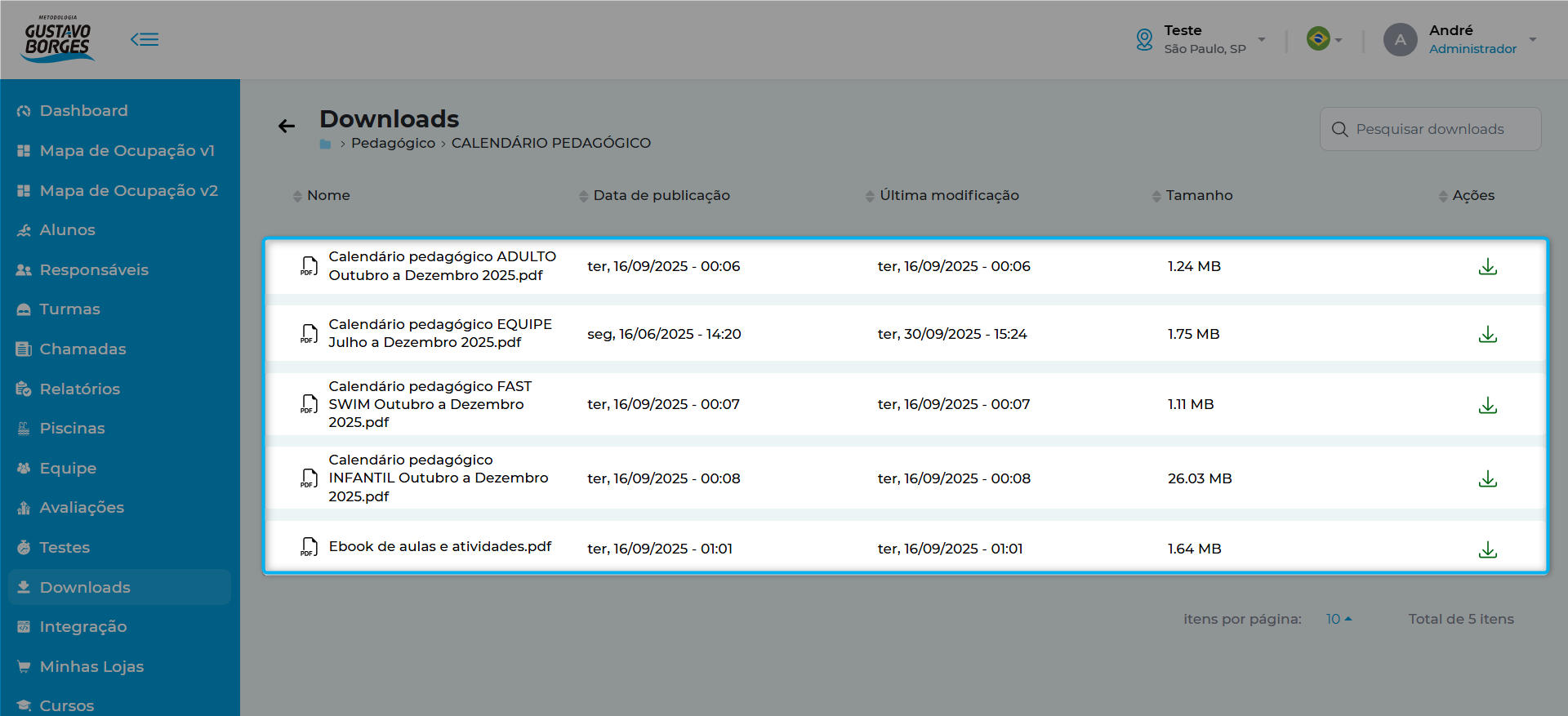Sort by Tamanho column
The width and height of the screenshot is (1568, 716).
(1156, 196)
